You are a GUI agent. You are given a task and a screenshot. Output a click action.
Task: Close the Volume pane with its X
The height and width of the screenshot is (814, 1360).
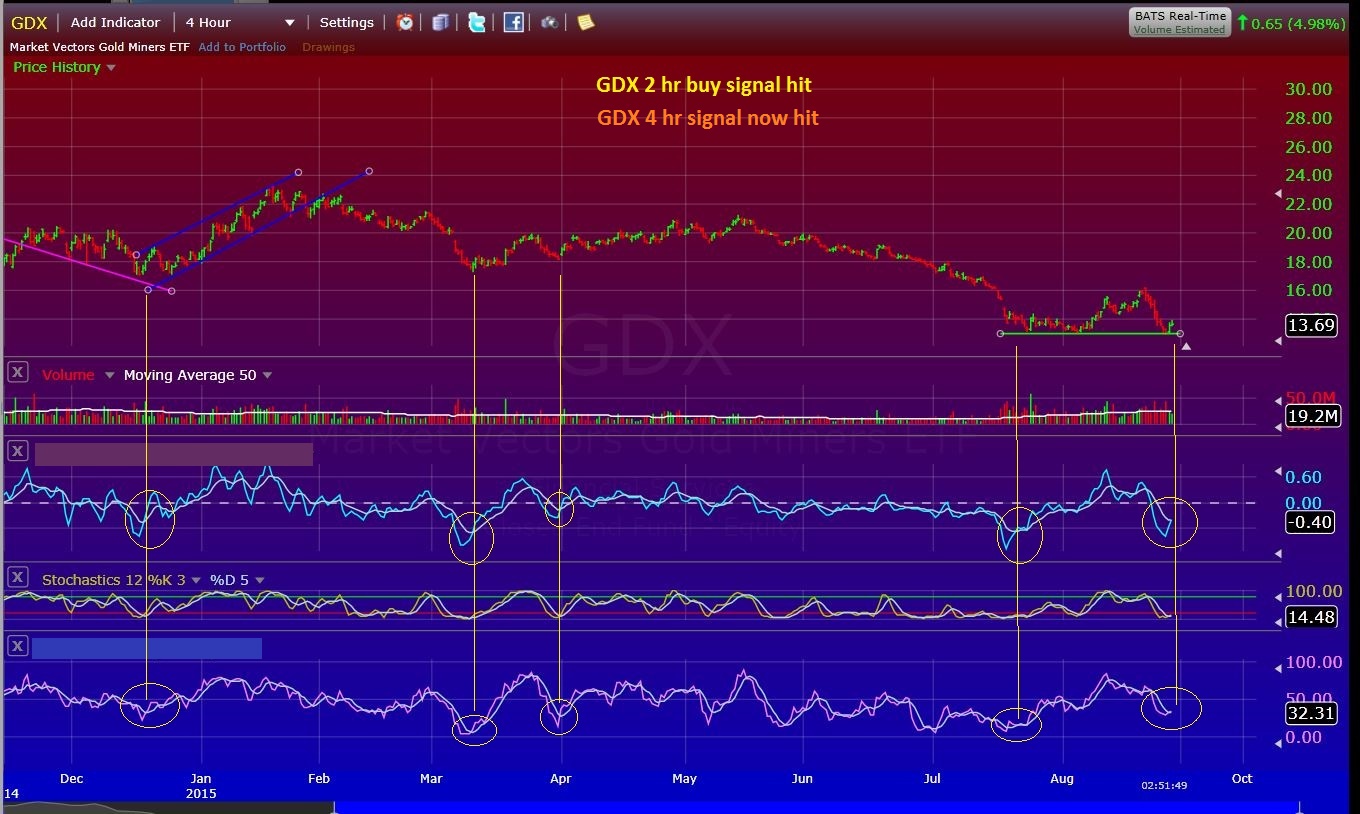click(17, 373)
